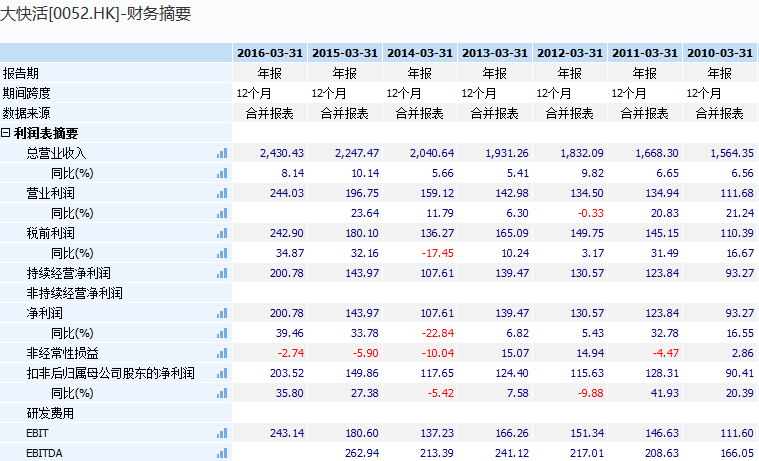
Task: Click the 研发费用 row label
Action: [x=50, y=414]
